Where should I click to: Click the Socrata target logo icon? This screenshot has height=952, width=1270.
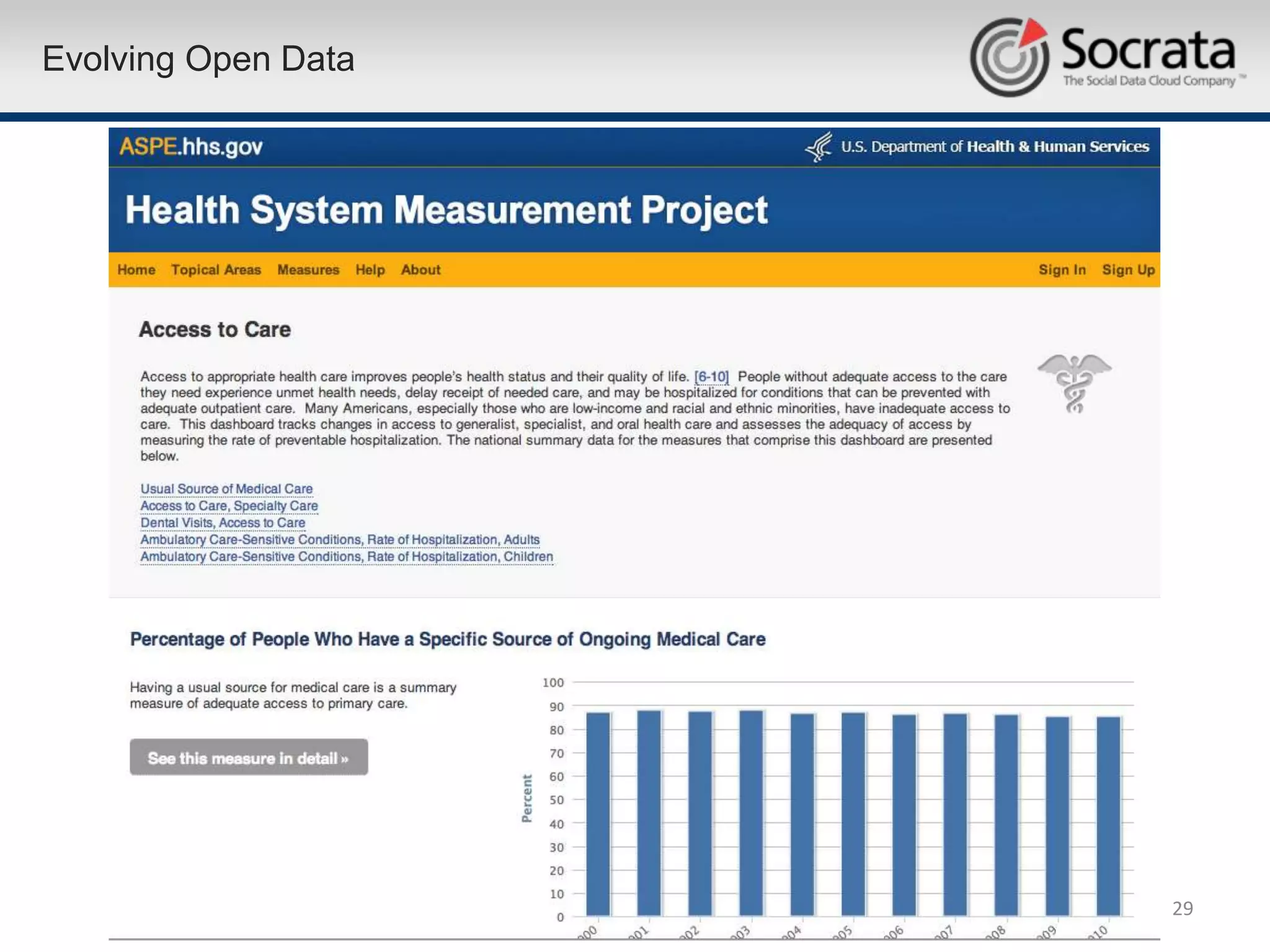1010,57
